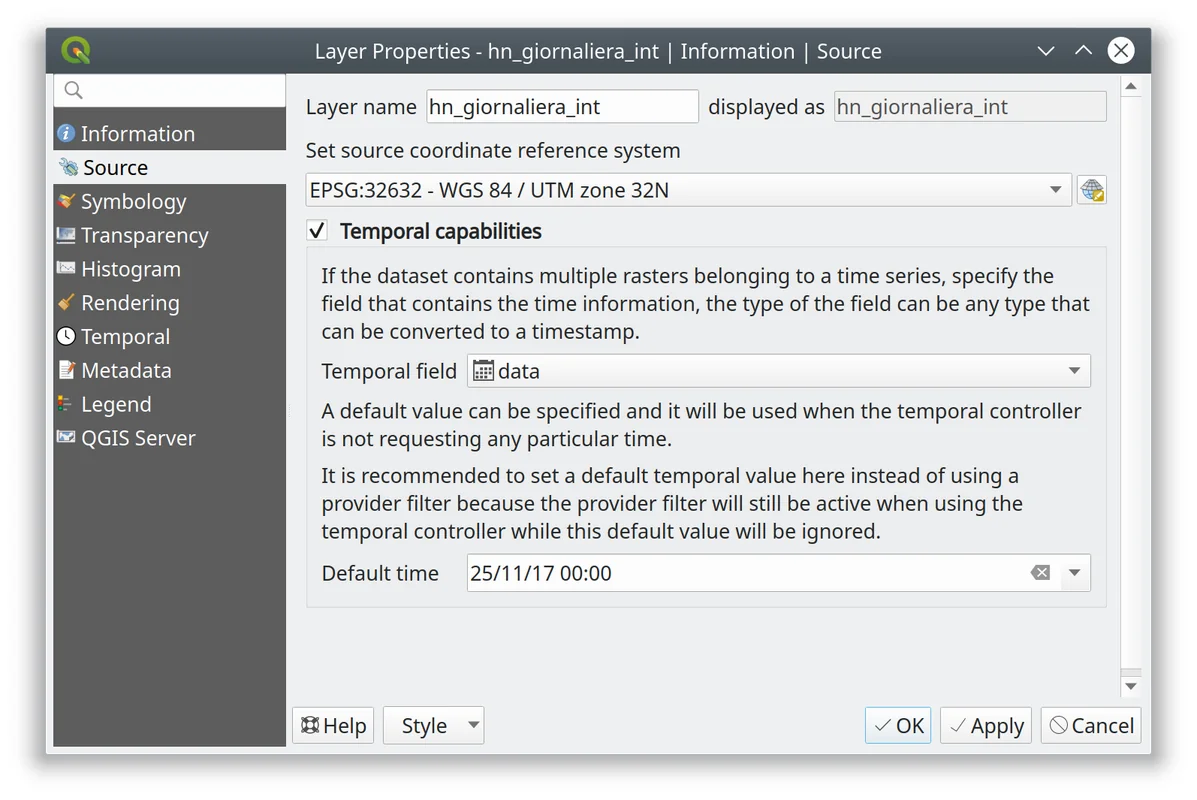Click the Select CRS globe button
Image resolution: width=1197 pixels, height=800 pixels.
(1091, 190)
